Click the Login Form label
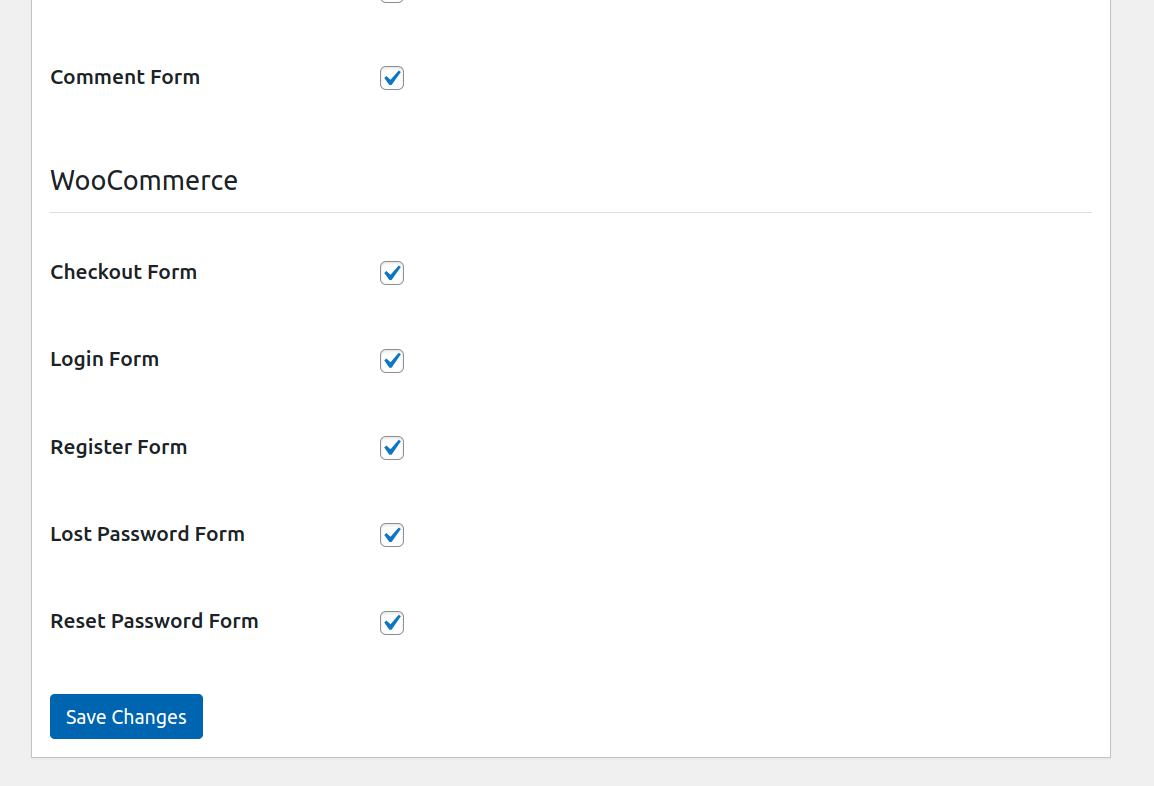 [105, 360]
